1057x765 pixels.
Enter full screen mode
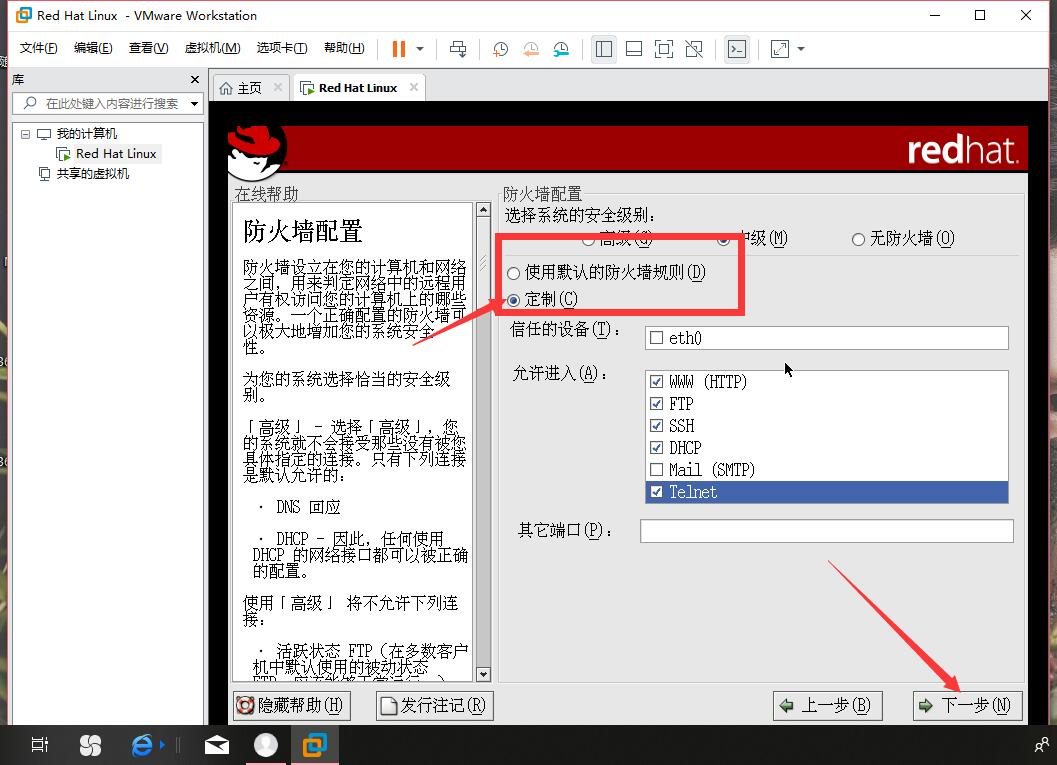pos(663,49)
